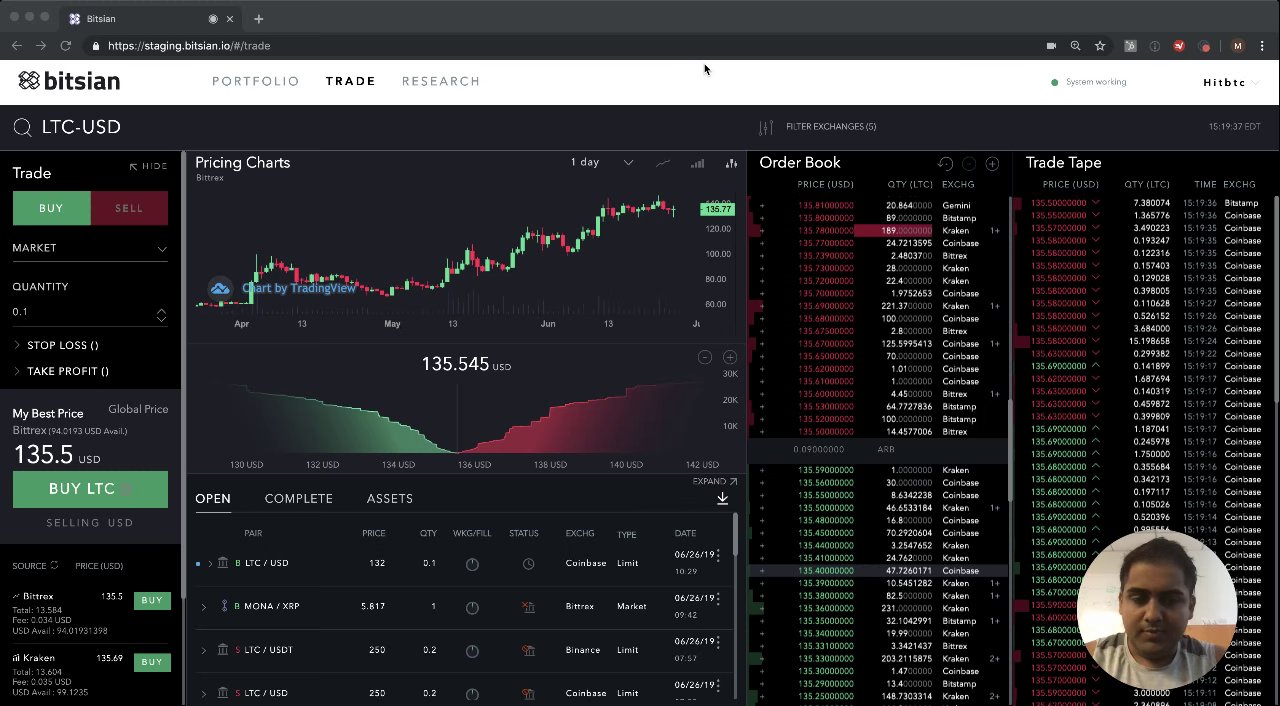Open three-dot menu for MONA / XRP order

717,598
